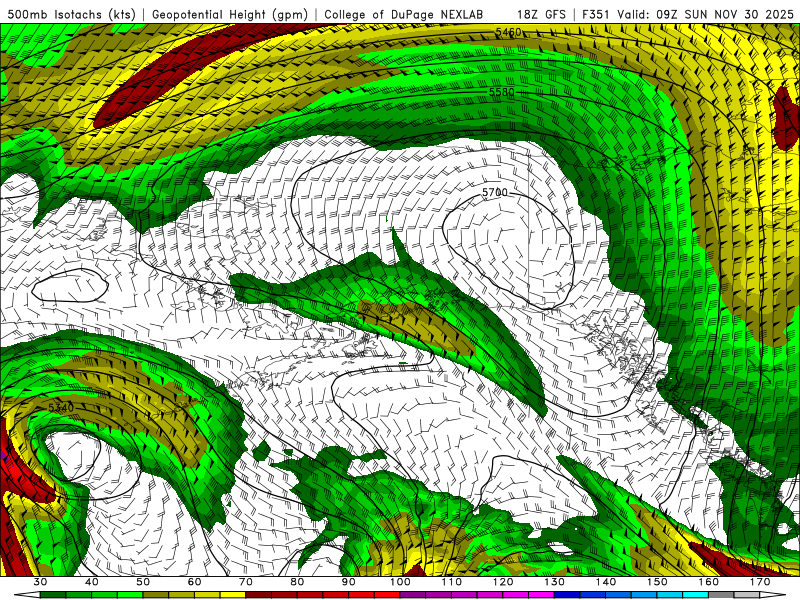Pick the bright yellow color bar swatch

coord(233,595)
